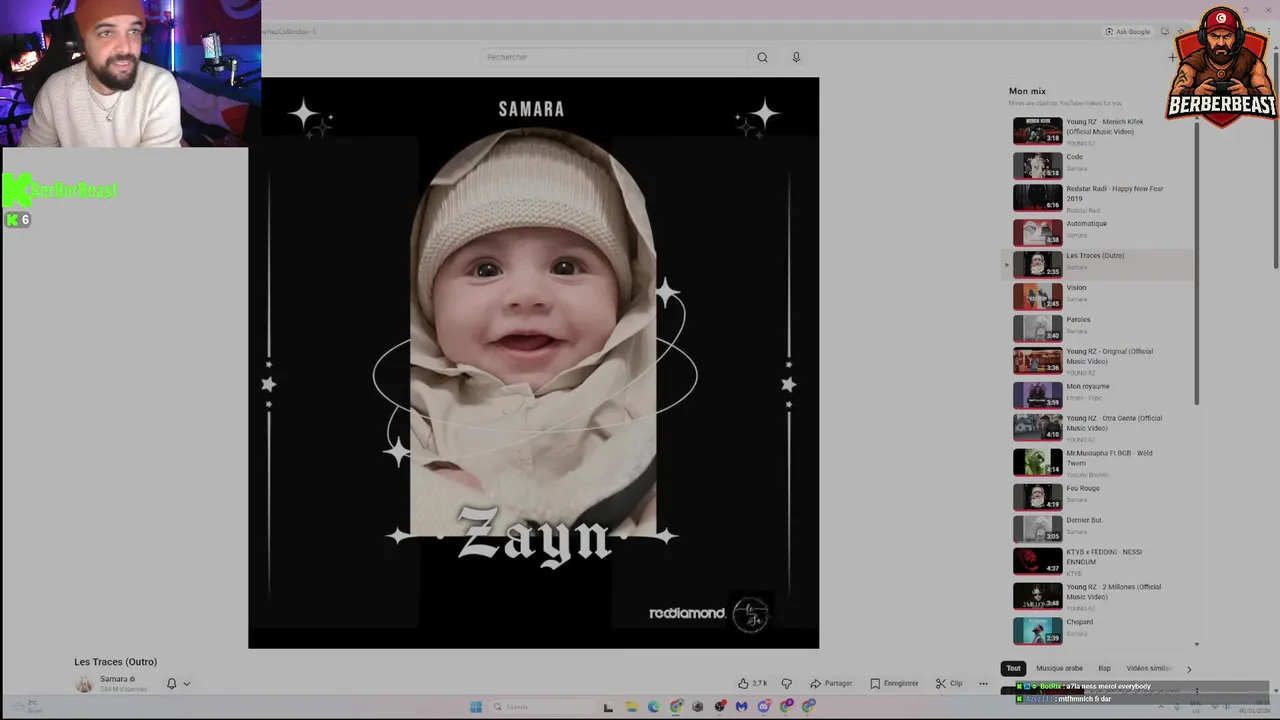Select Musique arabe filter chip
This screenshot has width=1280, height=720.
(x=1059, y=668)
